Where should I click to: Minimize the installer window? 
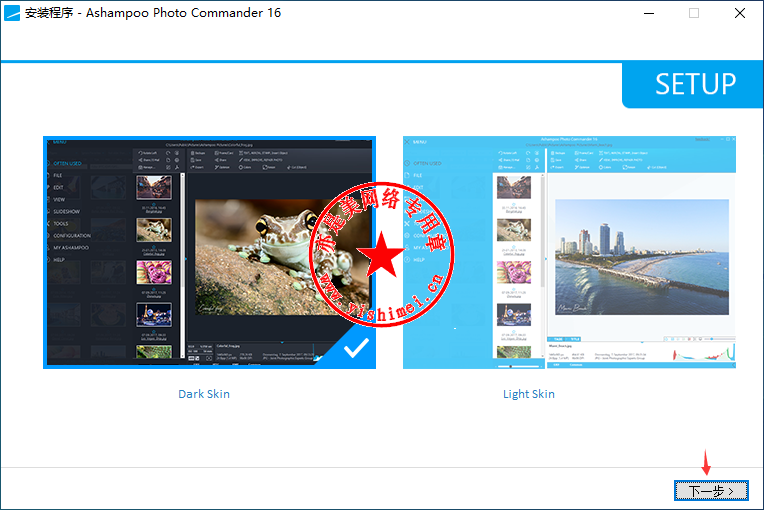[649, 13]
